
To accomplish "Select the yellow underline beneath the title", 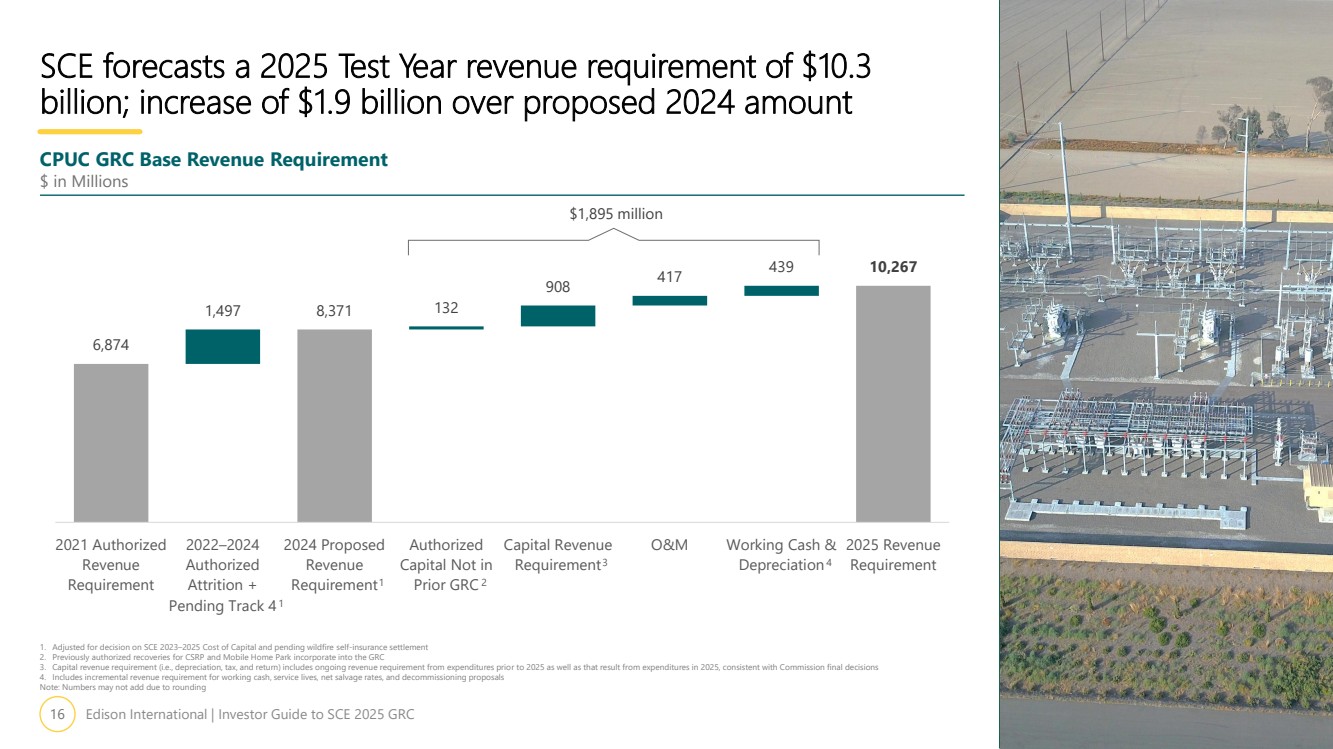I will coord(90,131).
